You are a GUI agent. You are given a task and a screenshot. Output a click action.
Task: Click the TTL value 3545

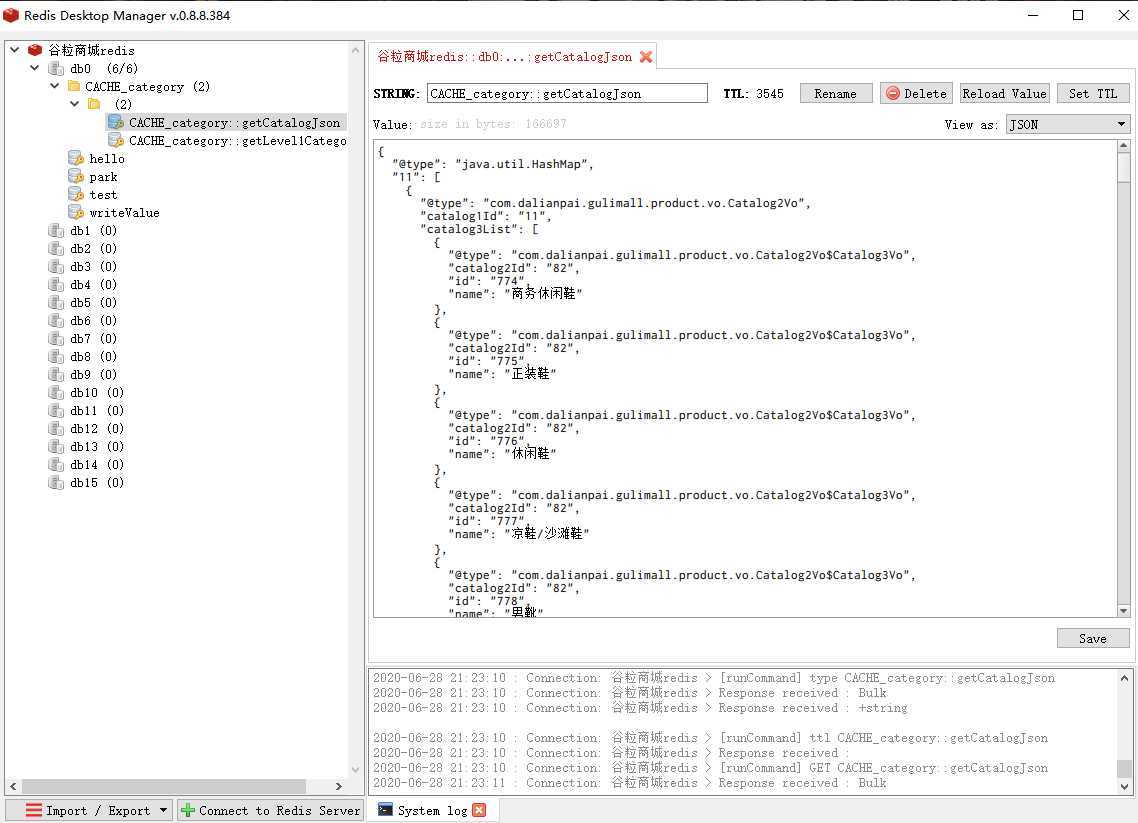tap(769, 94)
